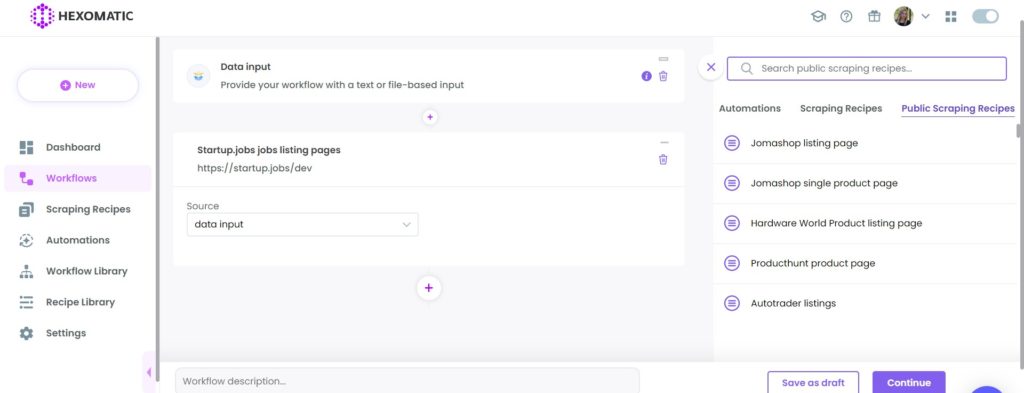The image size is (1024, 393).
Task: Click Save as draft
Action: click(813, 383)
